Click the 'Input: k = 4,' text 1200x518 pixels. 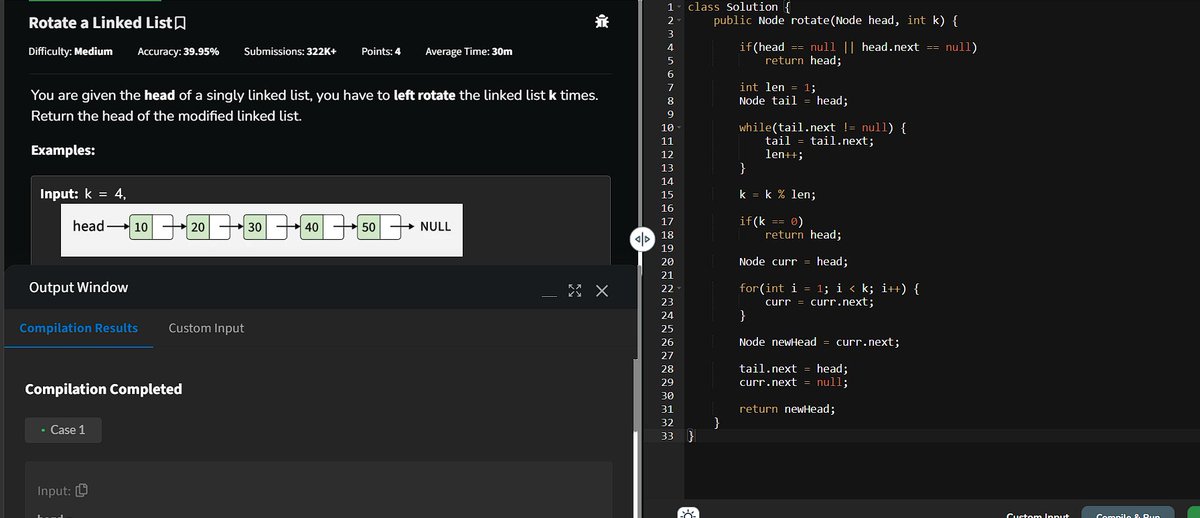tap(83, 194)
